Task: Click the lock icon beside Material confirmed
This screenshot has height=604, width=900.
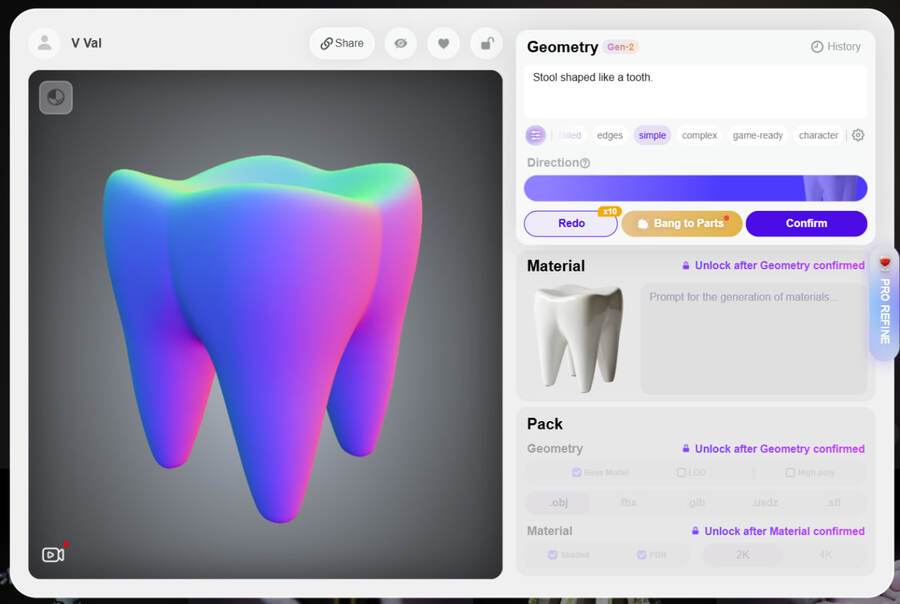Action: [695, 531]
